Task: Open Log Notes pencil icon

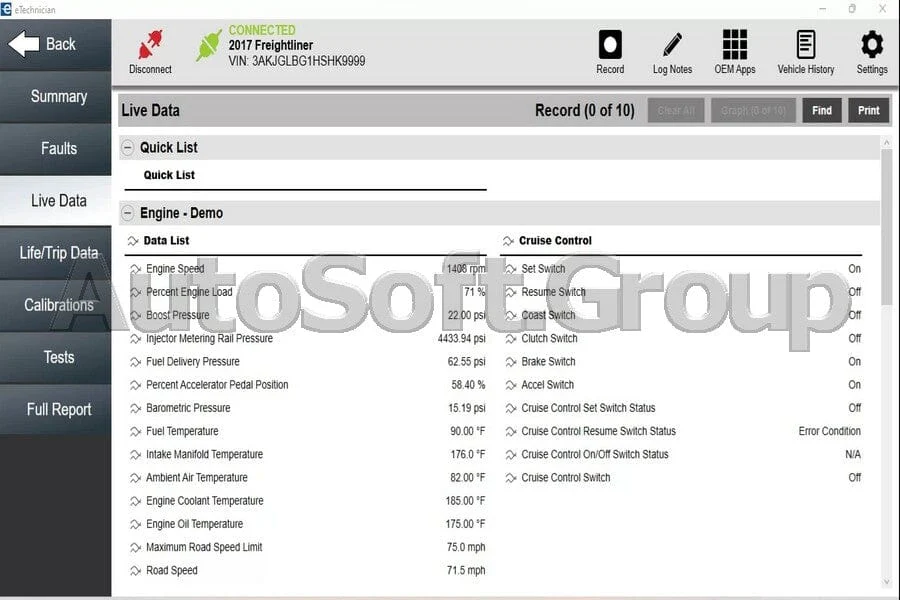Action: [672, 45]
